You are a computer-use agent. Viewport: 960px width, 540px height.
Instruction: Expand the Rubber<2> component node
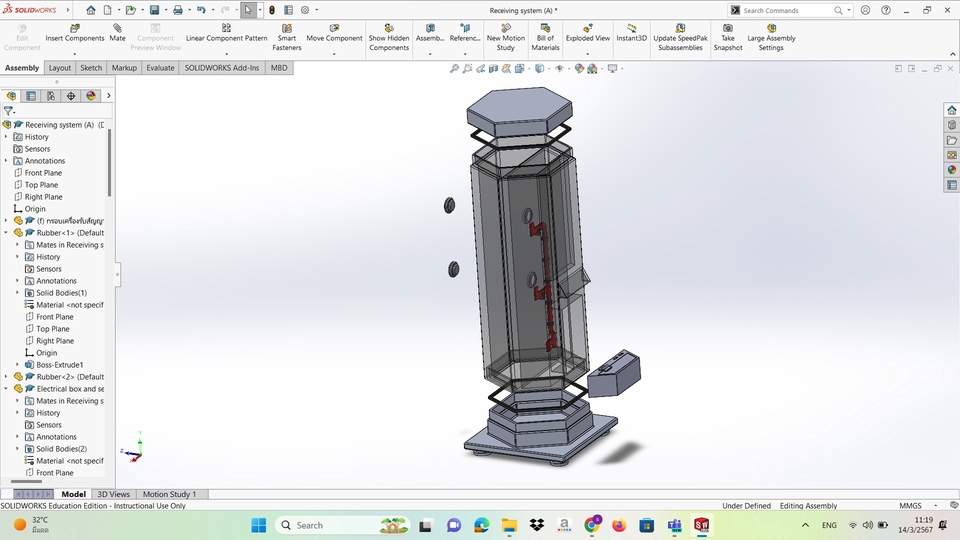click(x=6, y=377)
